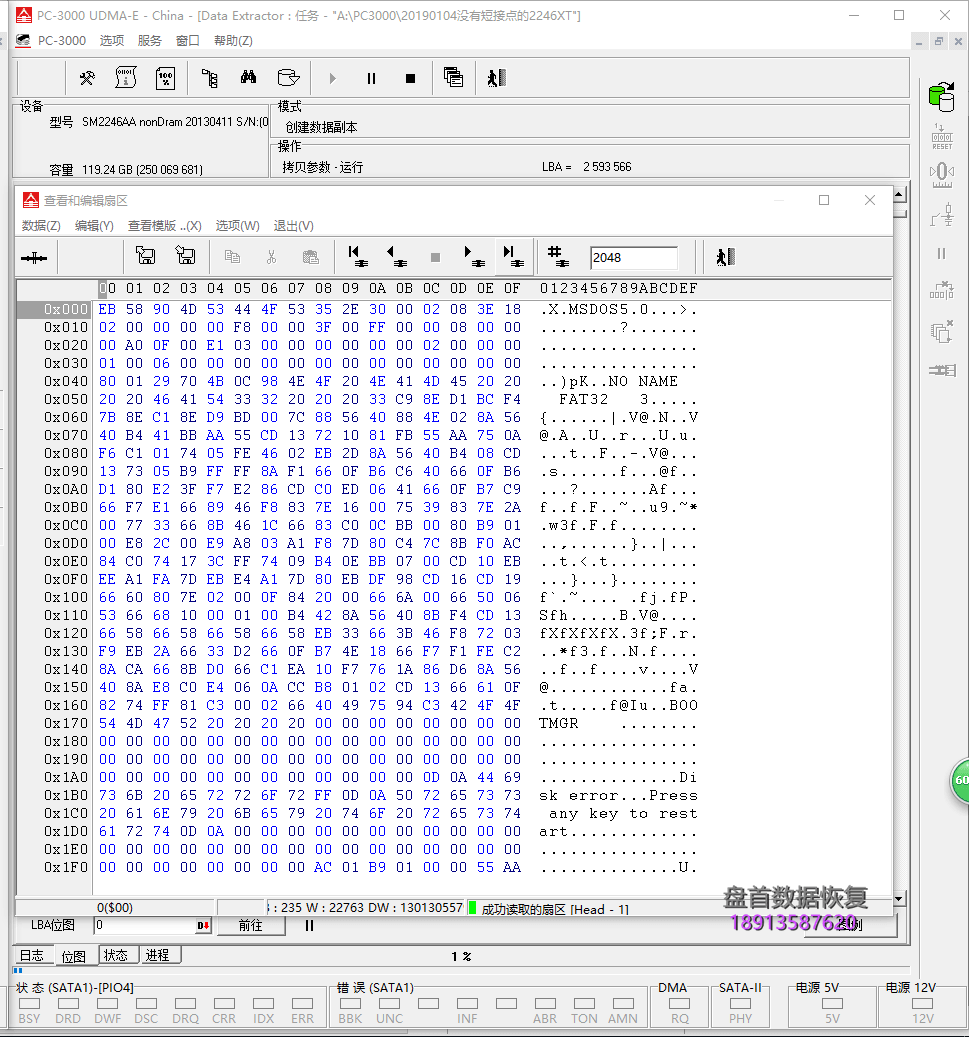Maximize the sector editor window
This screenshot has height=1037, width=969.
tap(824, 200)
